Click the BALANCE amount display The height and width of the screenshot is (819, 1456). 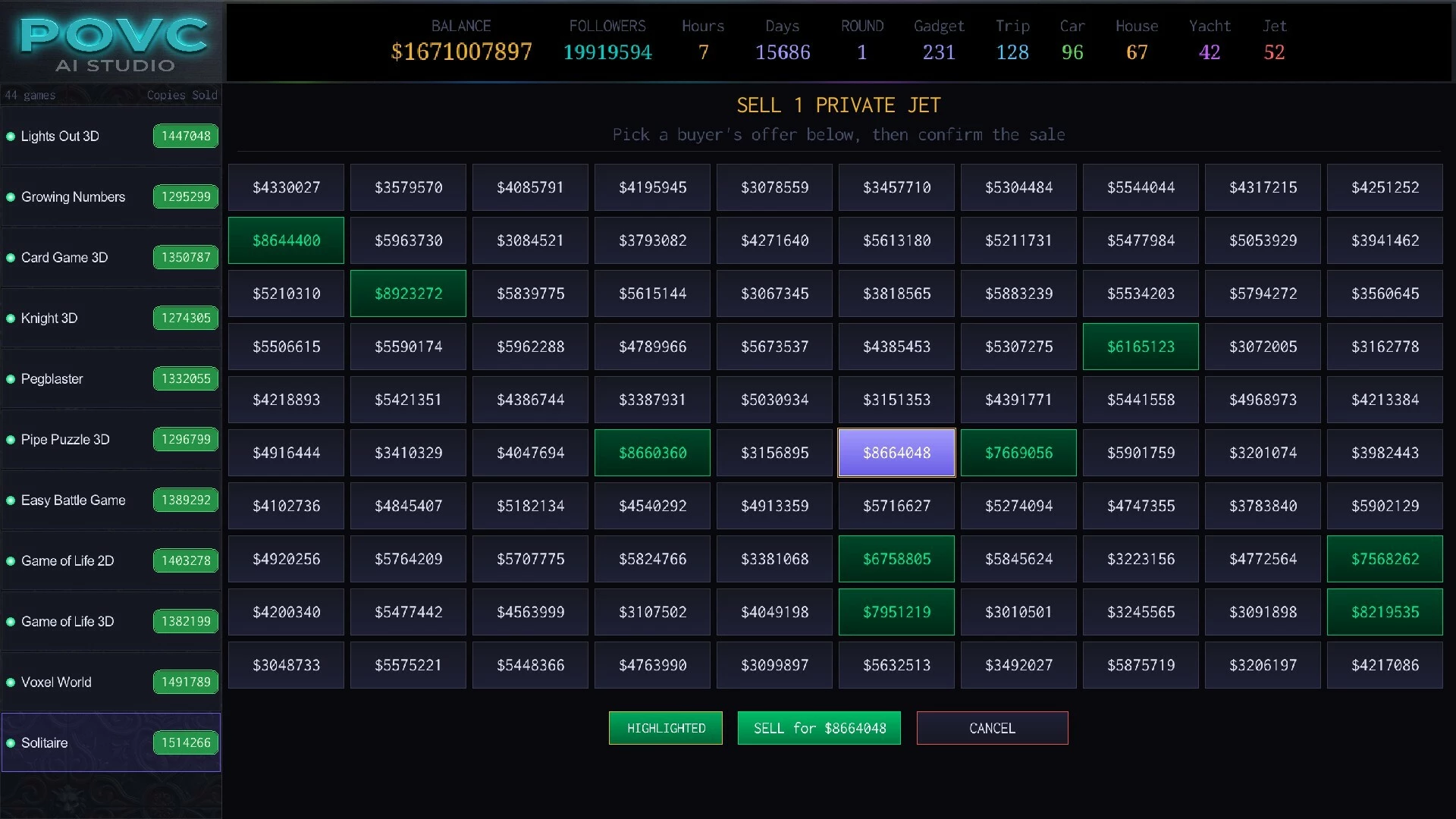461,52
